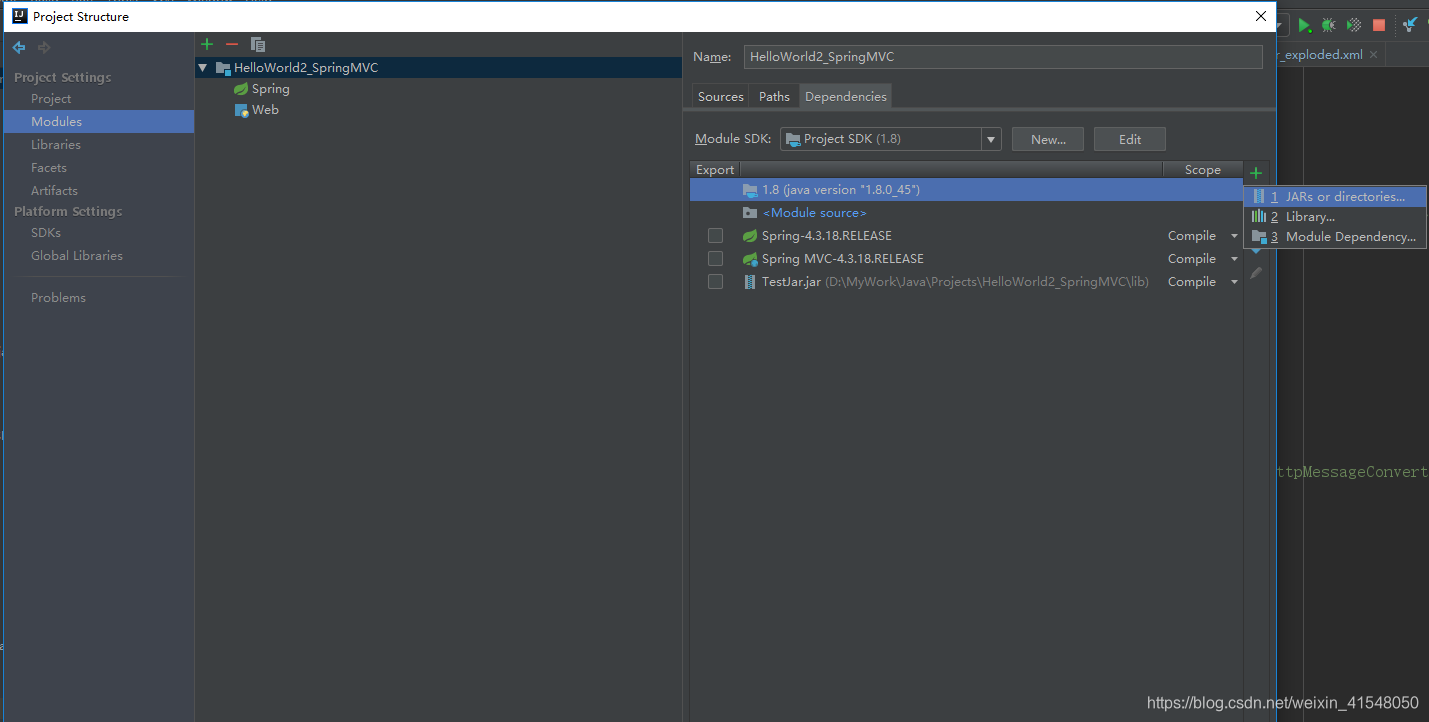Image resolution: width=1429 pixels, height=722 pixels.
Task: Click the New... SDK button
Action: coord(1049,139)
